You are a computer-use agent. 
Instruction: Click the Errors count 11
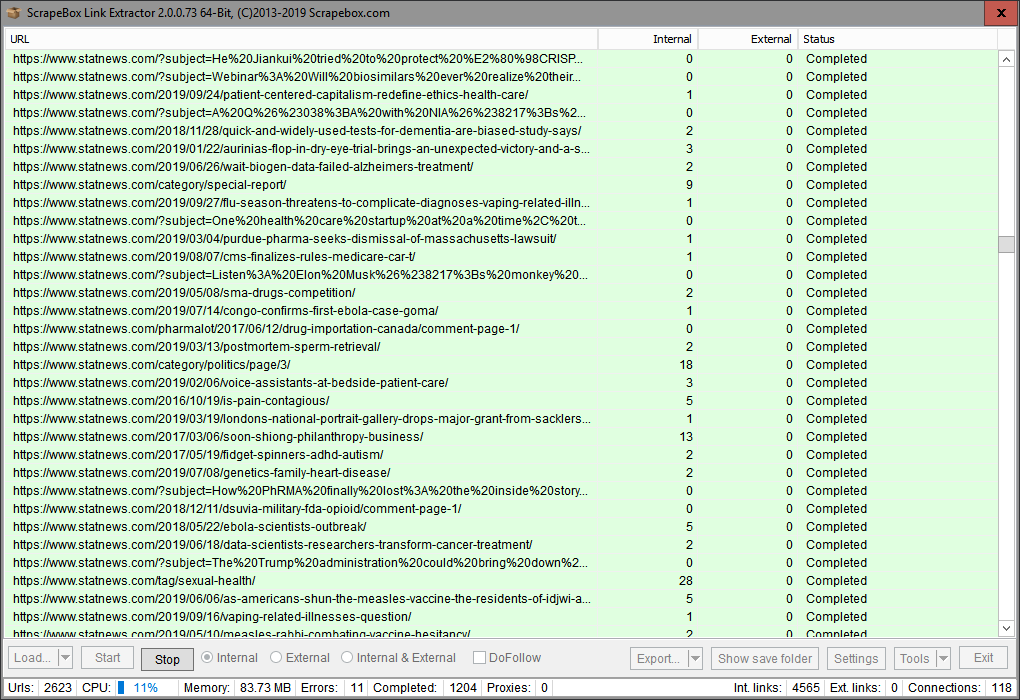click(357, 688)
